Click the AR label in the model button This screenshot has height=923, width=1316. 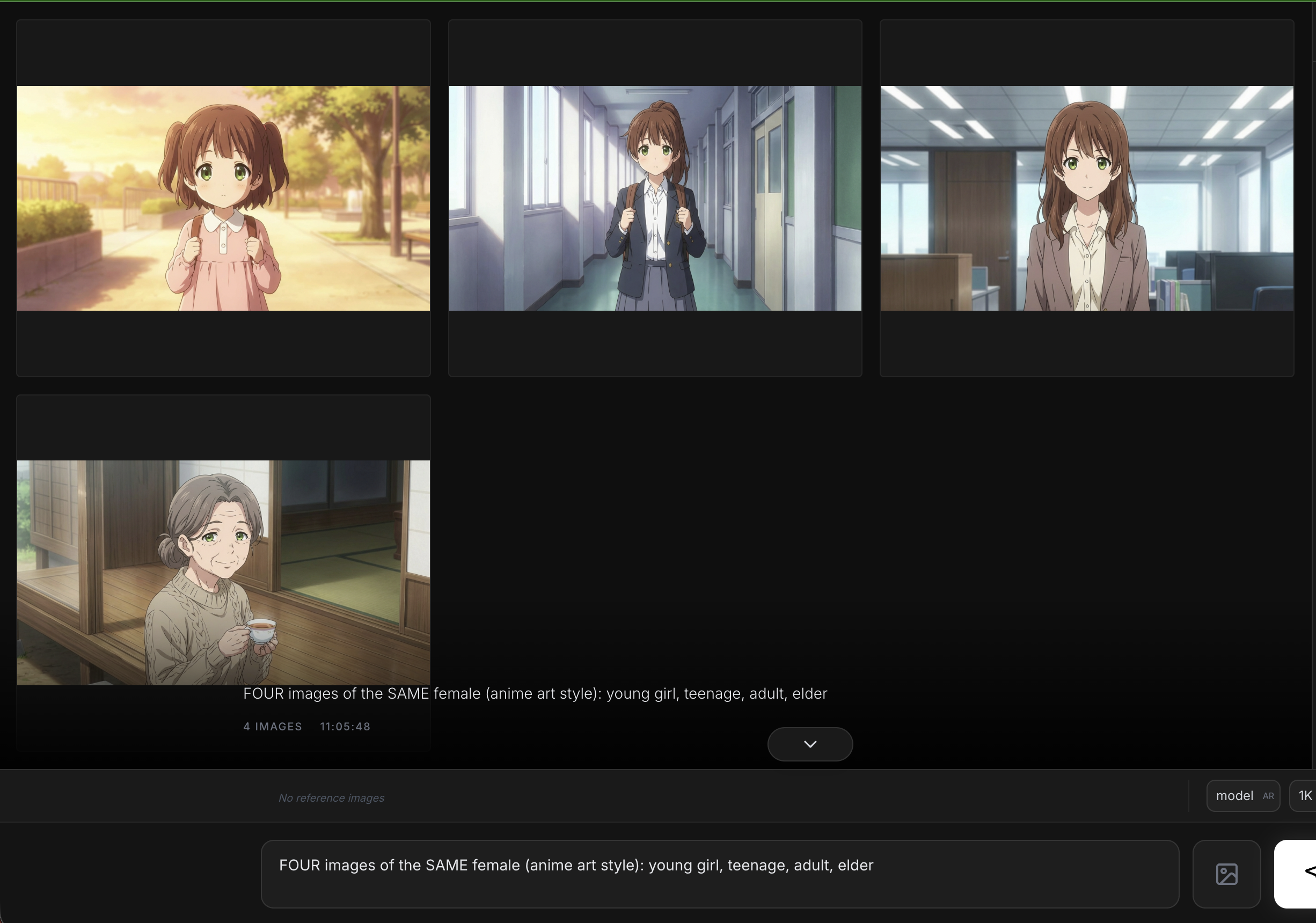[1268, 796]
